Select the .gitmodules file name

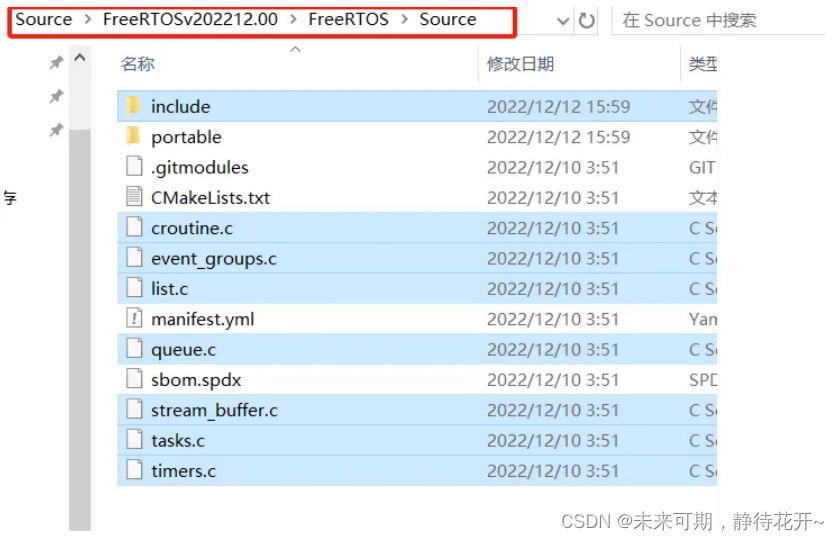(x=200, y=168)
